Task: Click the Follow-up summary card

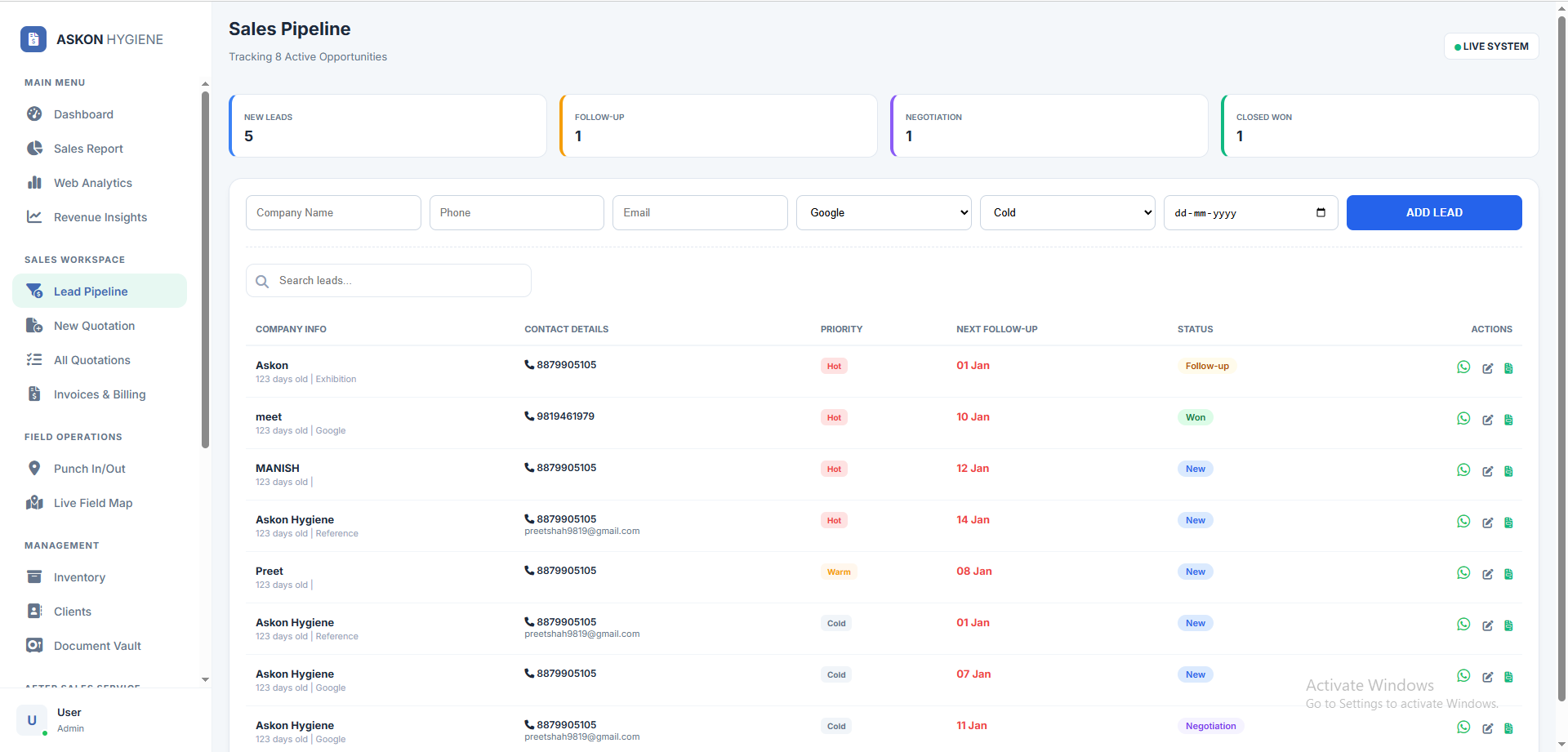Action: [x=719, y=126]
